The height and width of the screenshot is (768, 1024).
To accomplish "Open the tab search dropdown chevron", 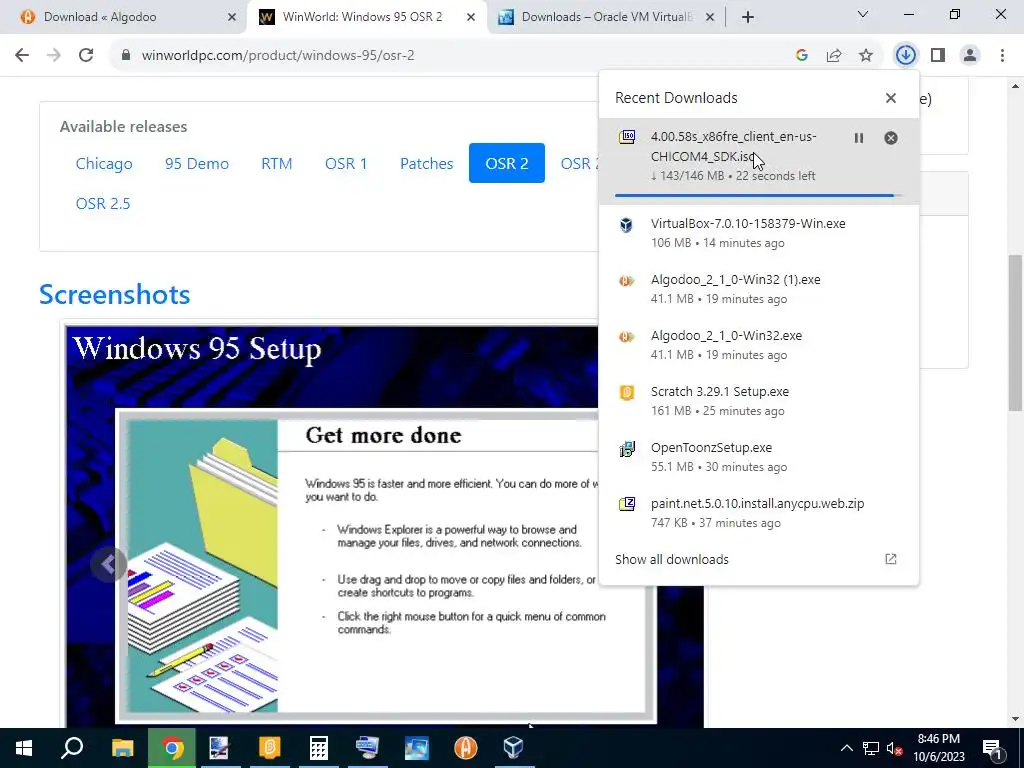I will click(863, 14).
